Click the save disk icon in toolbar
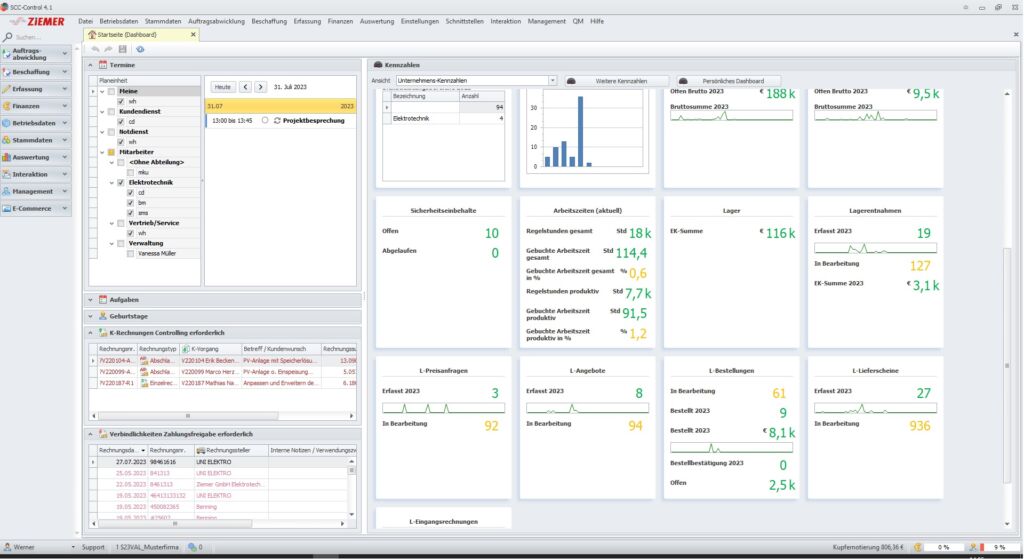This screenshot has width=1024, height=559. click(x=122, y=49)
